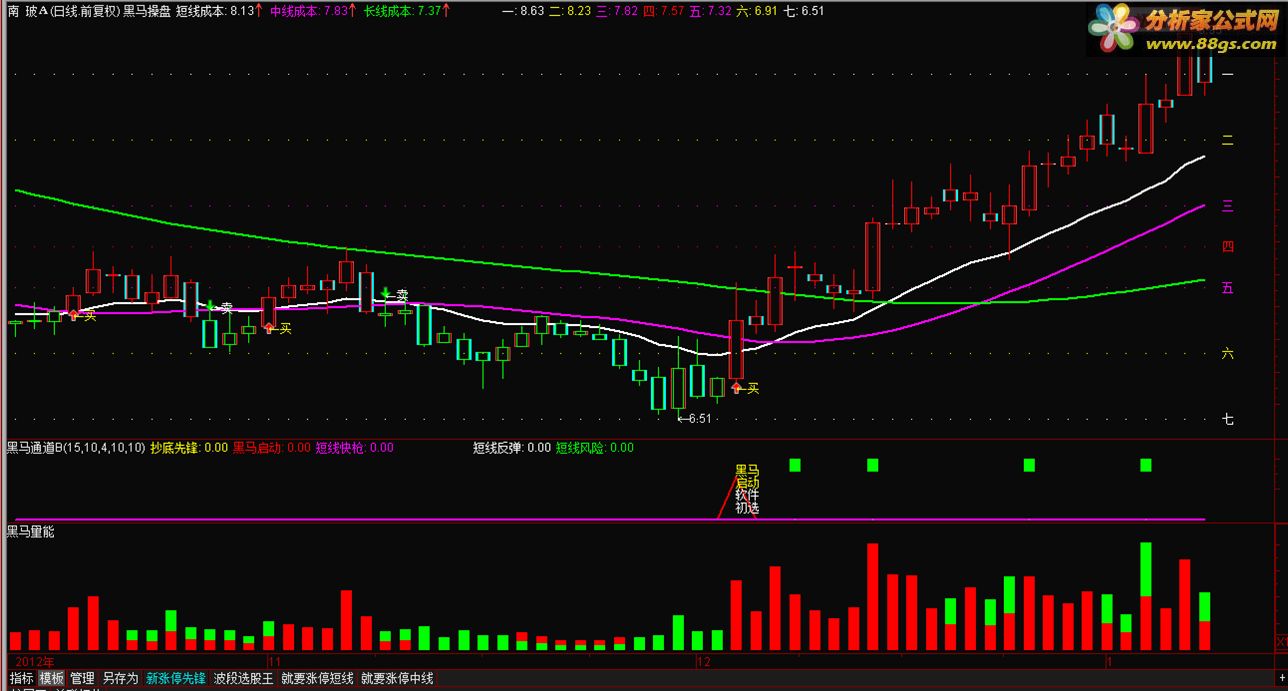
Task: Load the 新涨停先锋 template
Action: (x=177, y=678)
